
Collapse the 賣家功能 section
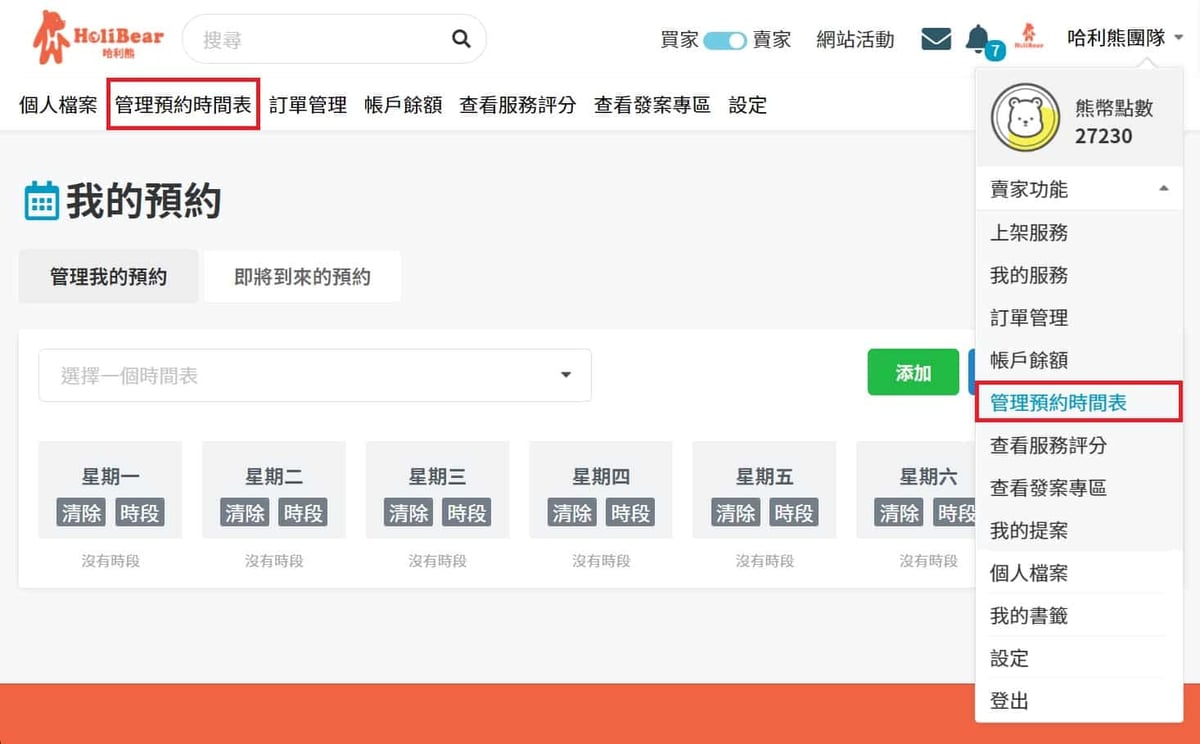[1163, 189]
